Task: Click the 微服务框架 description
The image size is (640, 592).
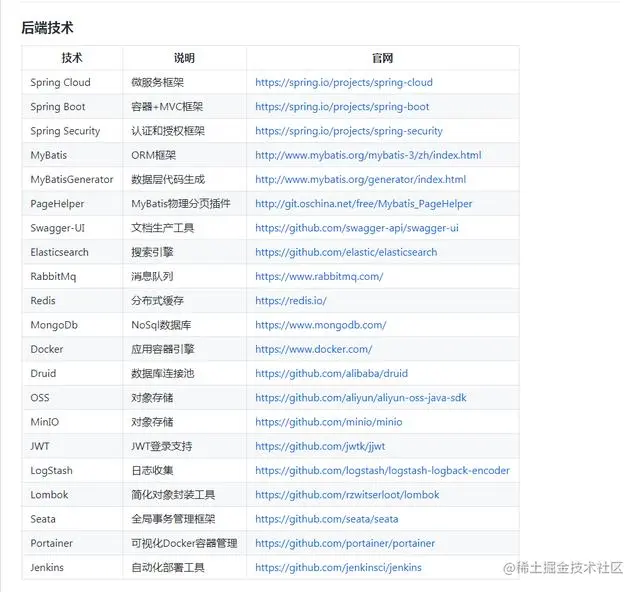Action: tap(157, 82)
